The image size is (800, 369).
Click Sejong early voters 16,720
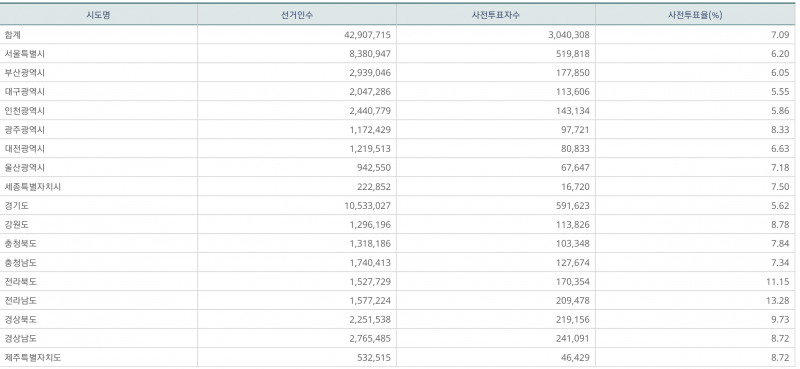pos(576,187)
